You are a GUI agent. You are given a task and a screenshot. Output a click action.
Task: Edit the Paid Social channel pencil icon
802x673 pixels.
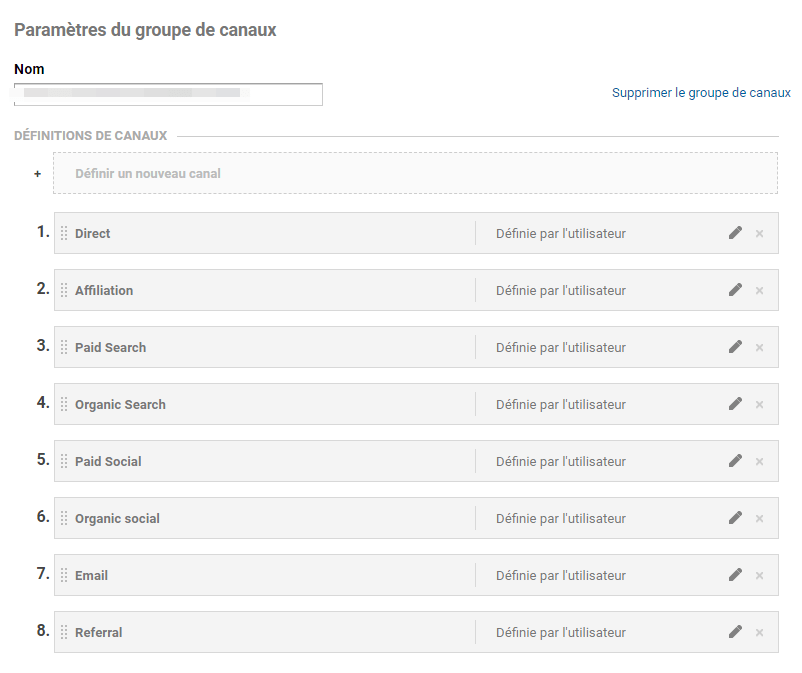[735, 461]
